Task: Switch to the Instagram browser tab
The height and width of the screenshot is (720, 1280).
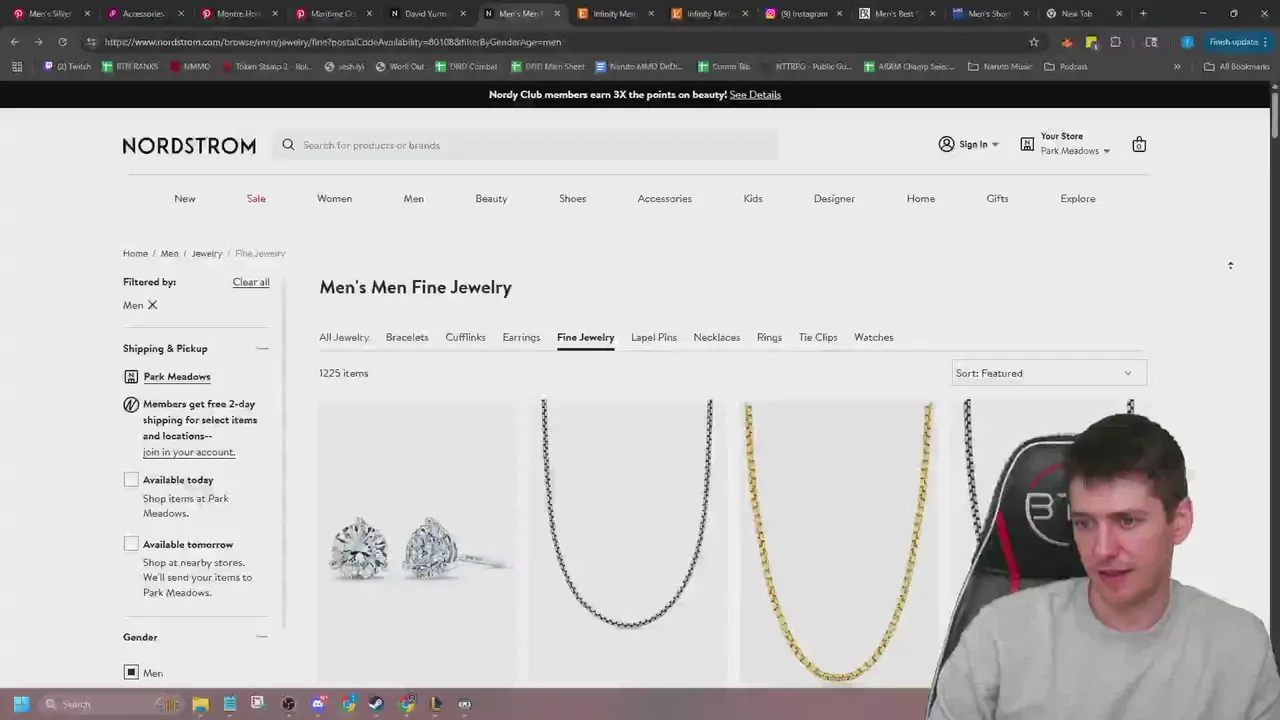Action: pyautogui.click(x=802, y=14)
